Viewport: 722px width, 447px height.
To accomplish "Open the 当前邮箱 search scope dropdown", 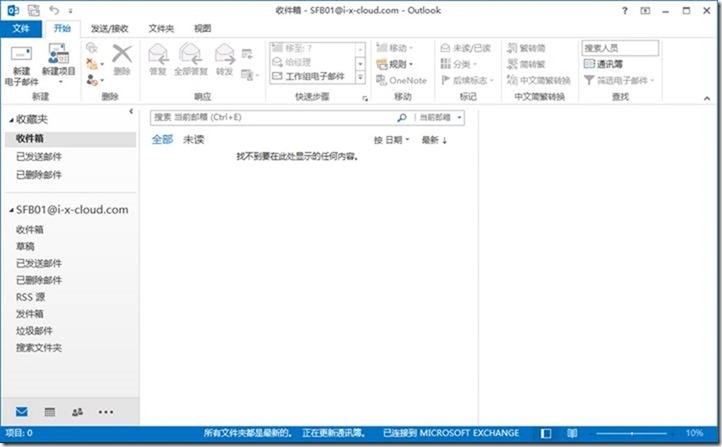I will 440,117.
